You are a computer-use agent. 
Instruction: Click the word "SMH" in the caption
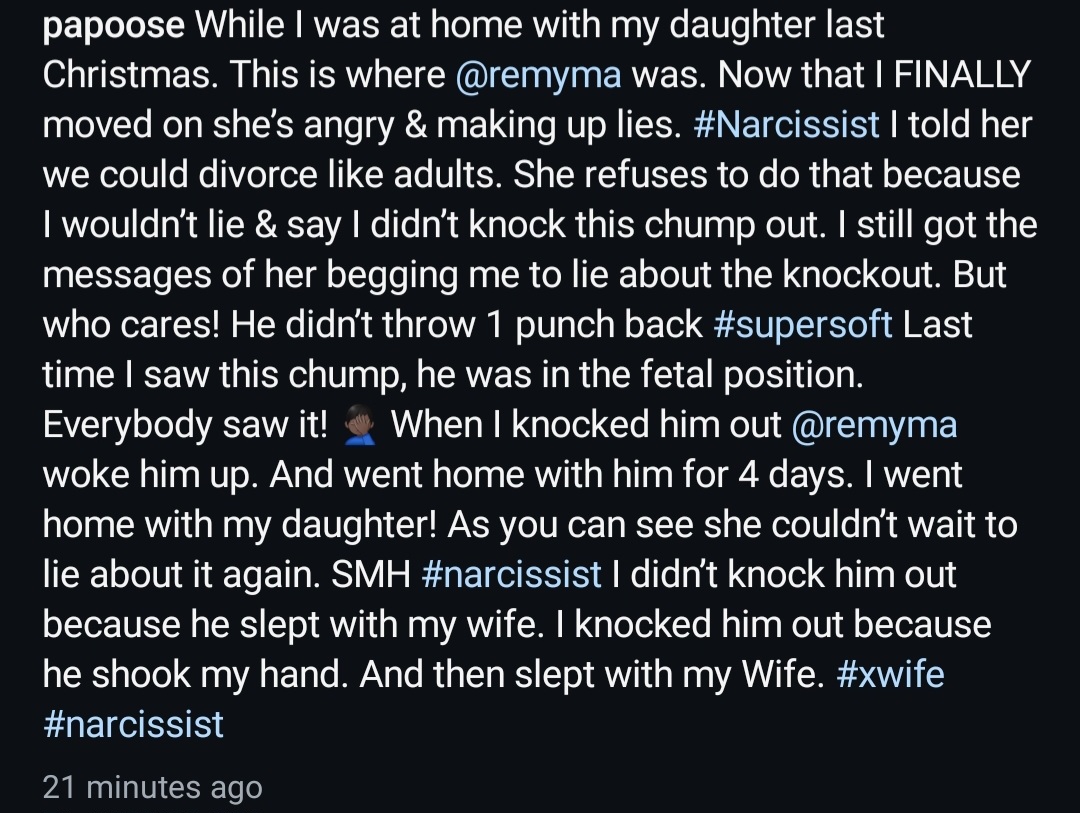[x=371, y=575]
